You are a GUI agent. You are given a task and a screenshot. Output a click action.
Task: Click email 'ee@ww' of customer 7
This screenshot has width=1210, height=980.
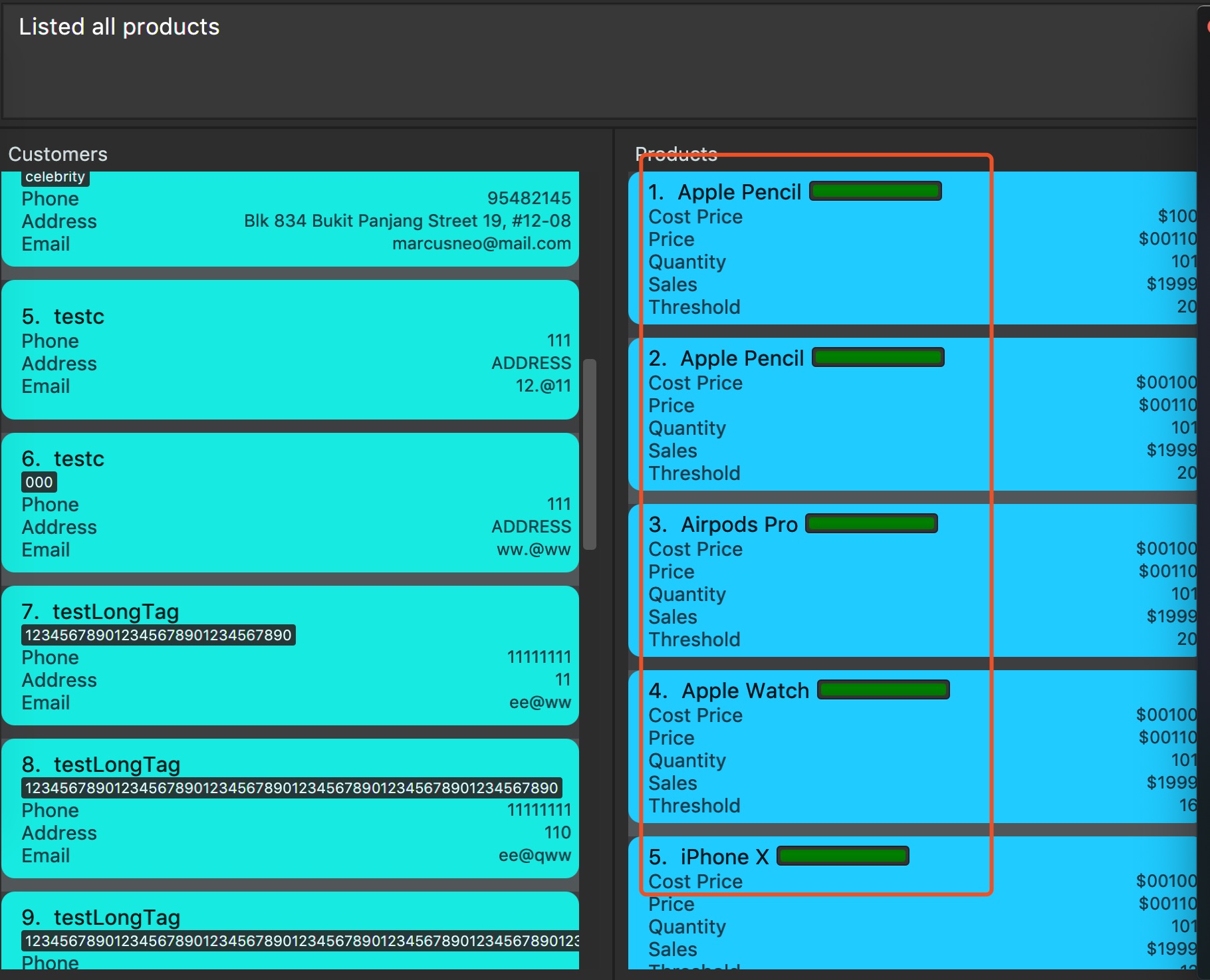pyautogui.click(x=541, y=702)
